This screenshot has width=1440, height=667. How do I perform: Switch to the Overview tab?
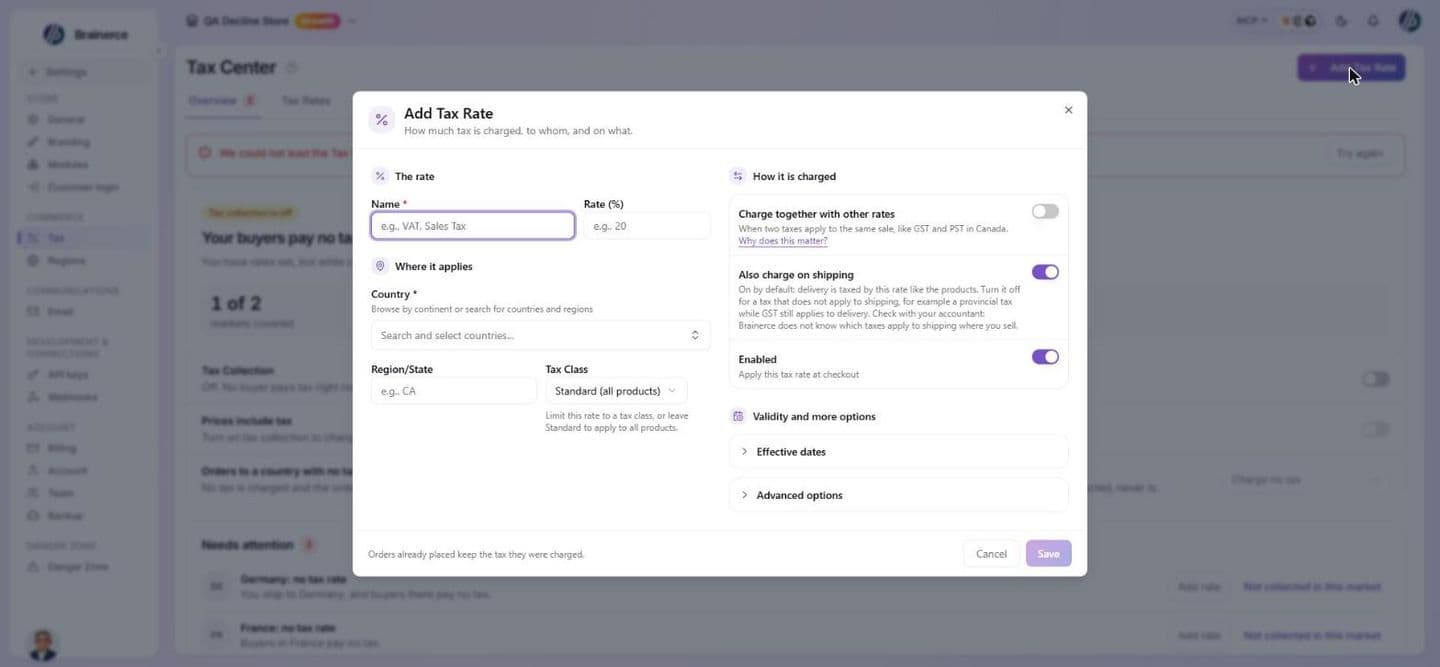[222, 101]
